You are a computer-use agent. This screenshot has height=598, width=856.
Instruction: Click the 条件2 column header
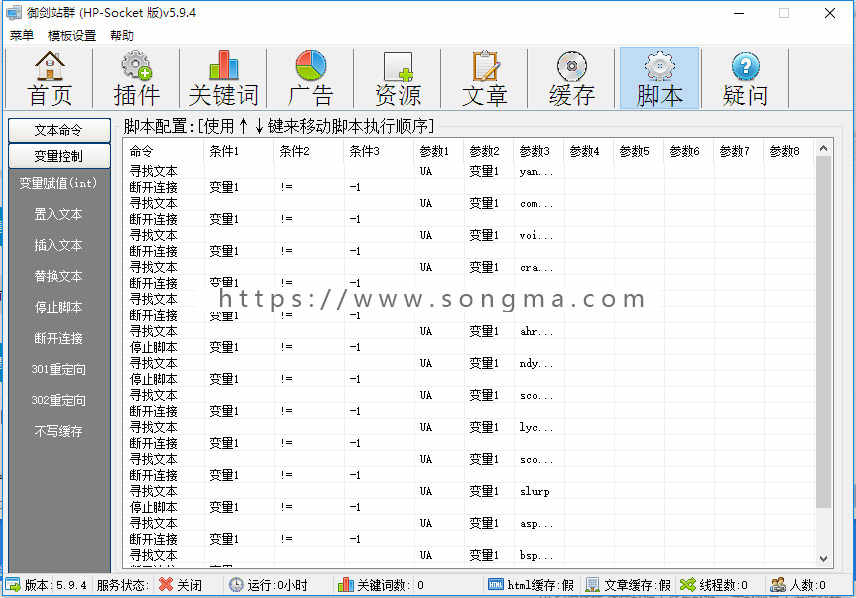308,151
